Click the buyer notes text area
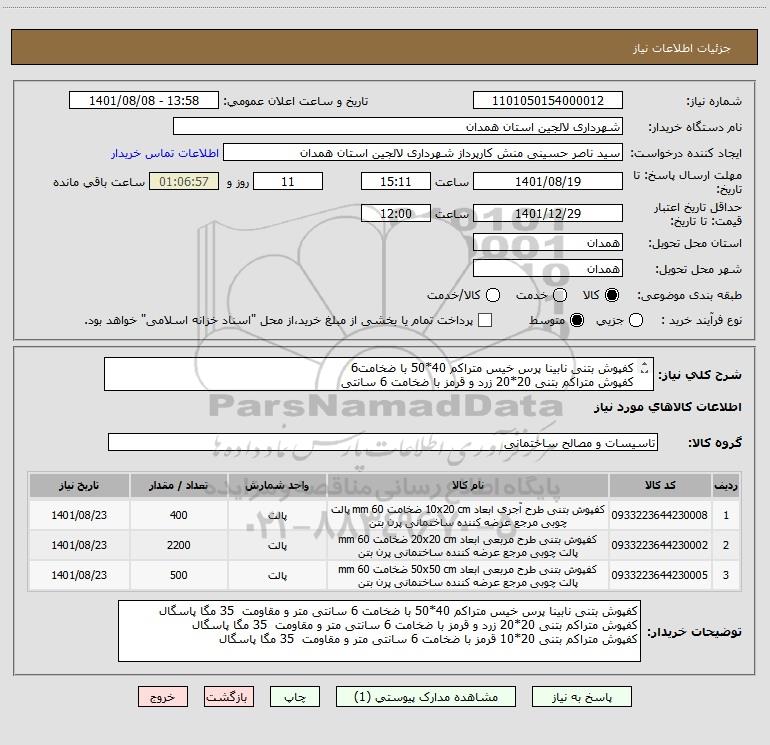Viewport: 770px width, 745px height. point(379,631)
